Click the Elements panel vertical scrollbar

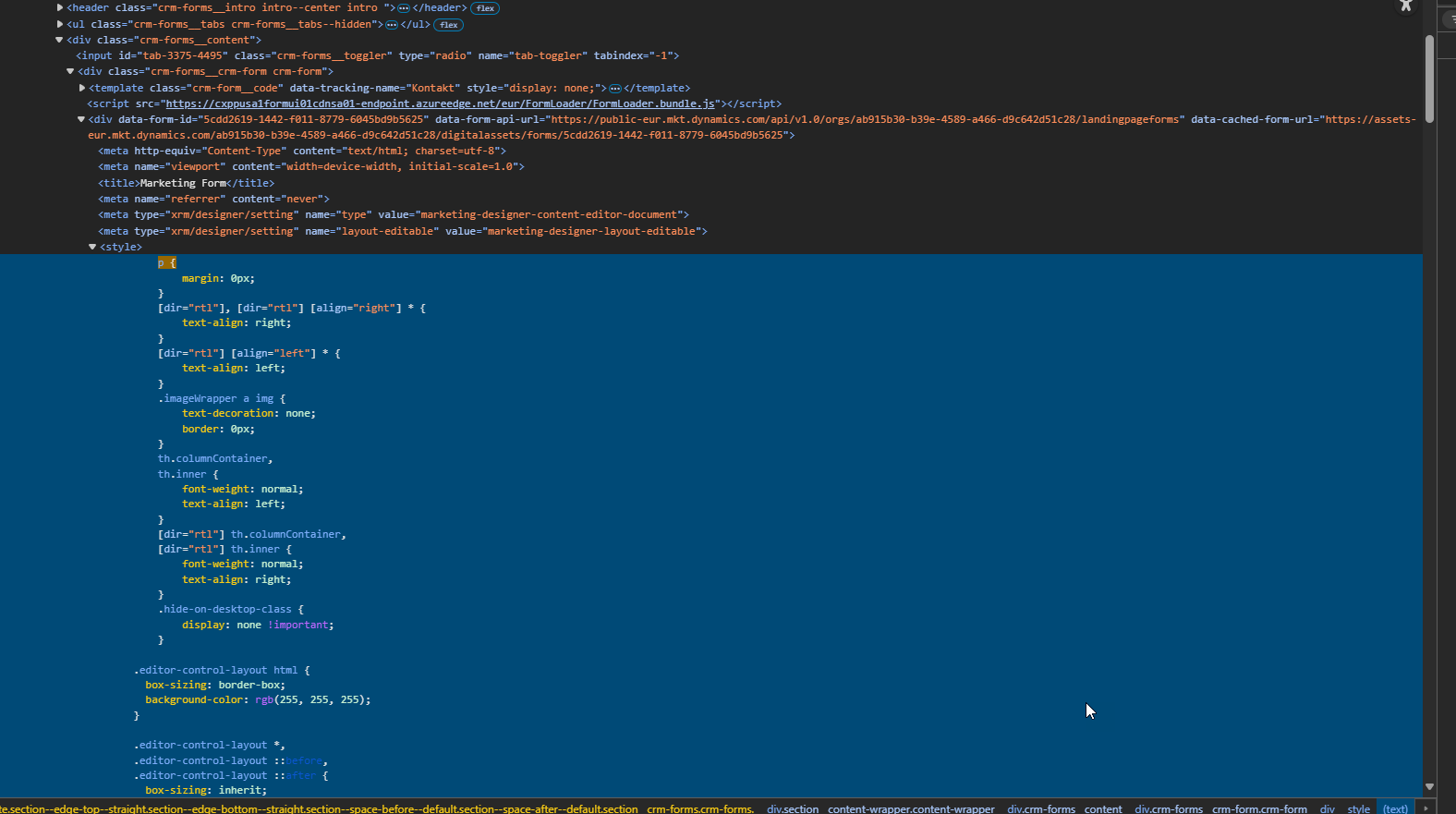(x=1429, y=79)
